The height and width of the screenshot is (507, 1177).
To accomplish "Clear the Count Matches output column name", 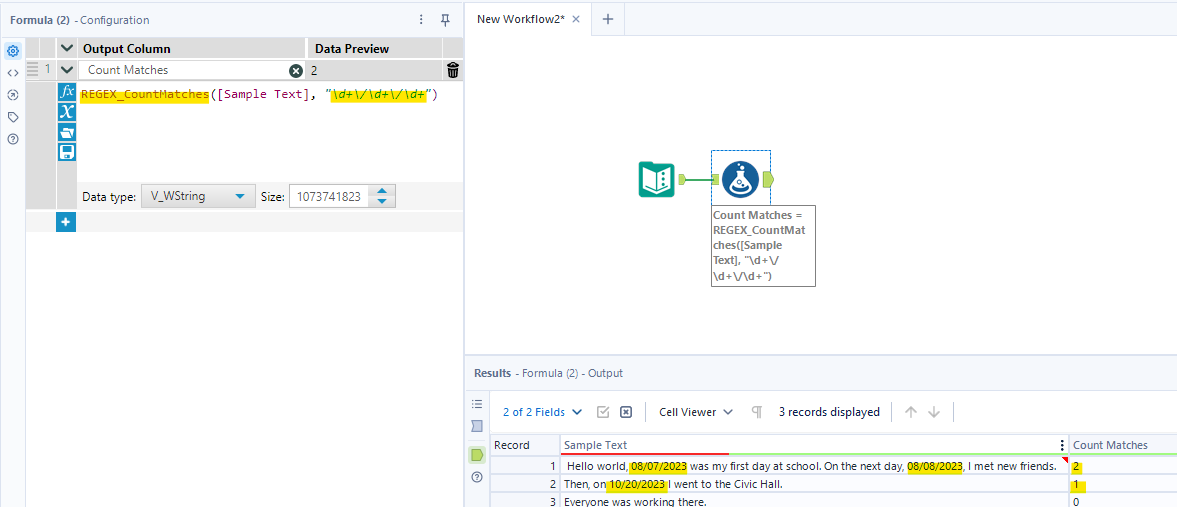I will [296, 70].
